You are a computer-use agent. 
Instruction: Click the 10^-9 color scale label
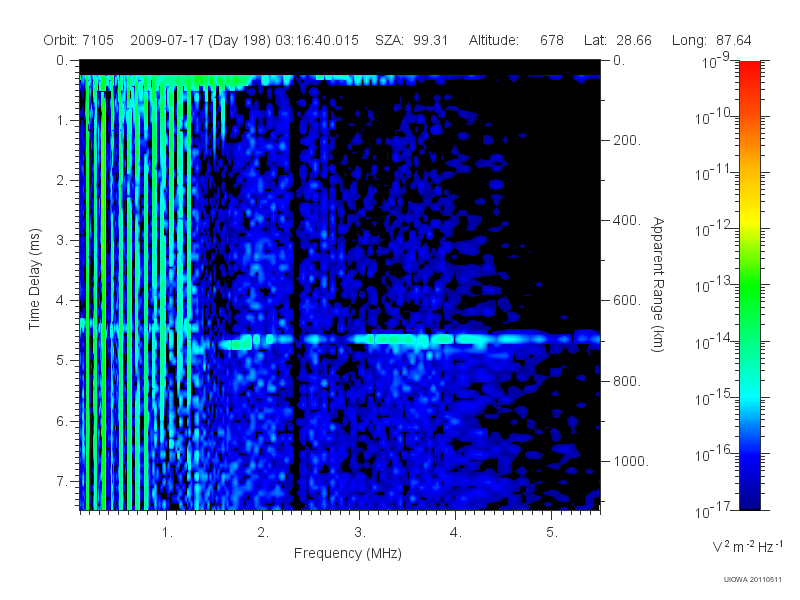click(x=716, y=61)
